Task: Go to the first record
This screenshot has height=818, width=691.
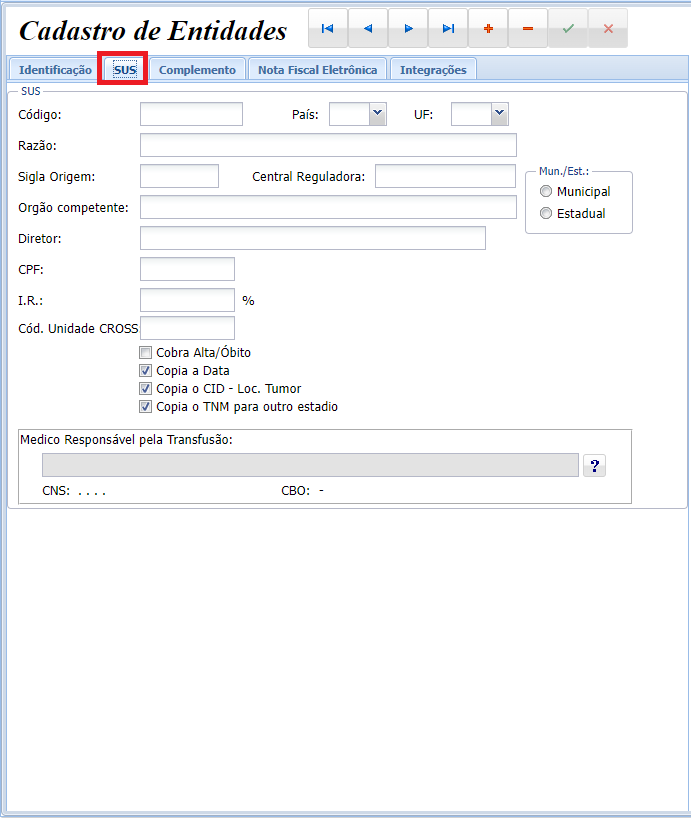Action: (328, 29)
